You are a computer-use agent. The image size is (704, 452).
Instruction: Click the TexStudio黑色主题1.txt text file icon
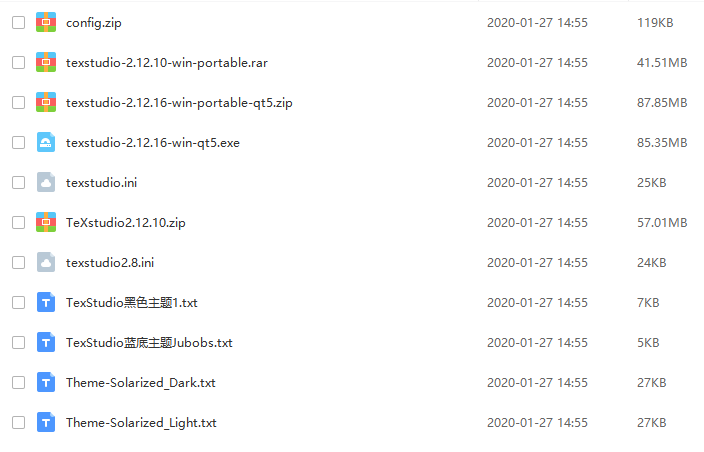pyautogui.click(x=46, y=302)
